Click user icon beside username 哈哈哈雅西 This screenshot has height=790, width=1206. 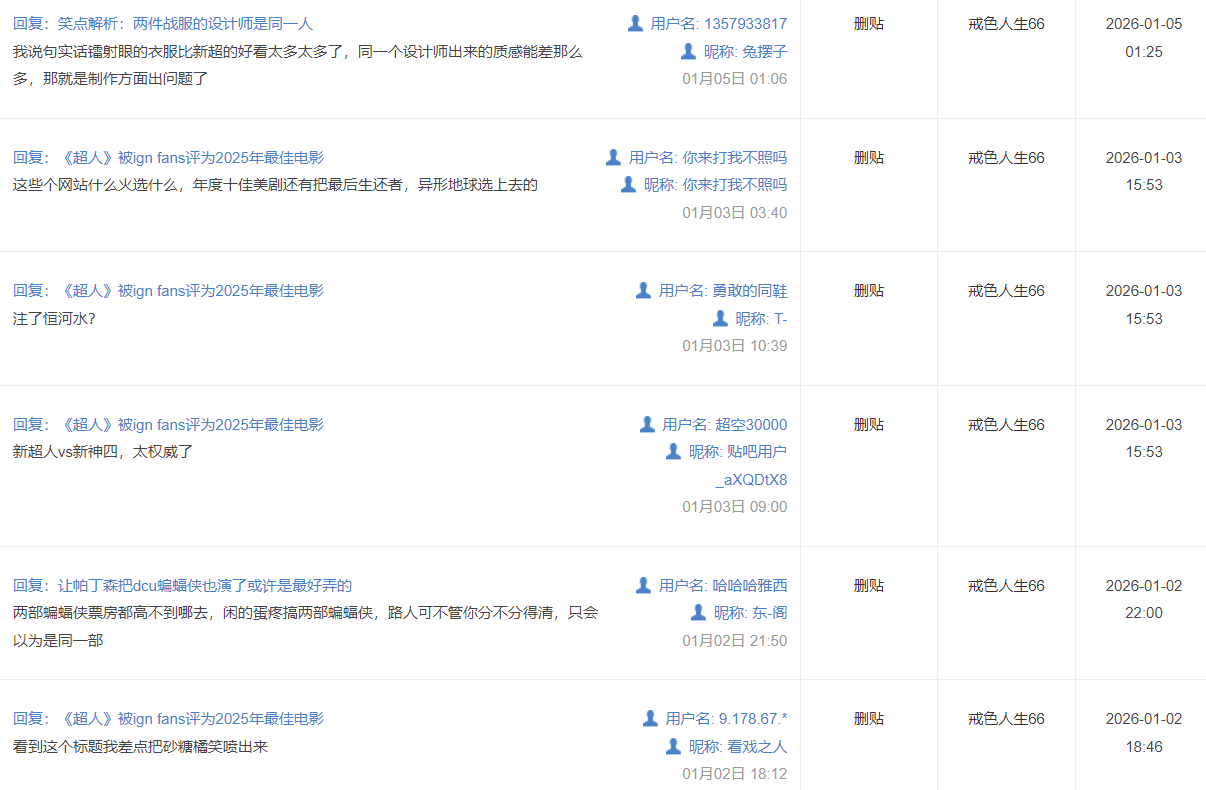pos(644,585)
